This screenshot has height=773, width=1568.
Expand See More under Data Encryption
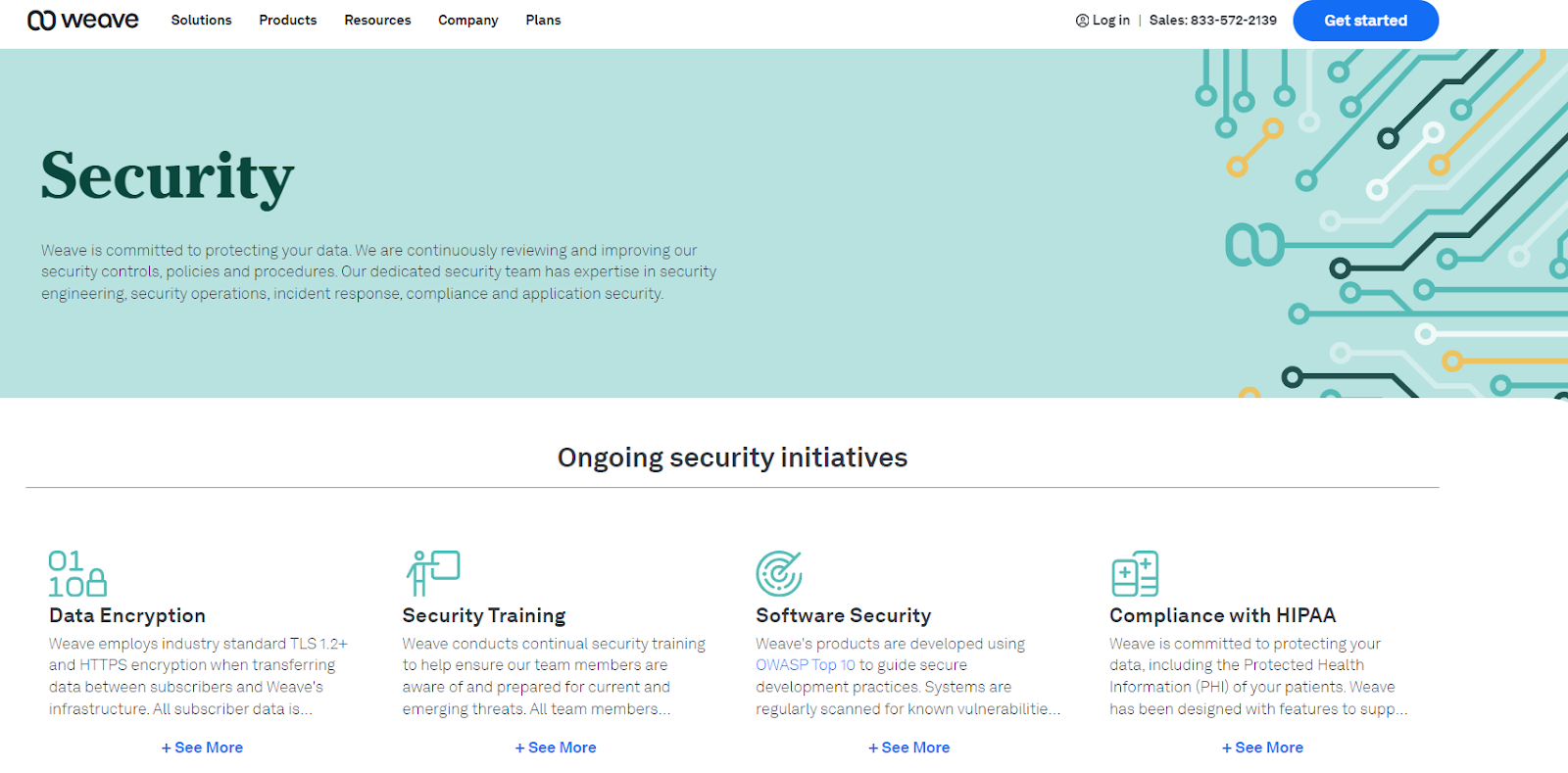point(202,748)
